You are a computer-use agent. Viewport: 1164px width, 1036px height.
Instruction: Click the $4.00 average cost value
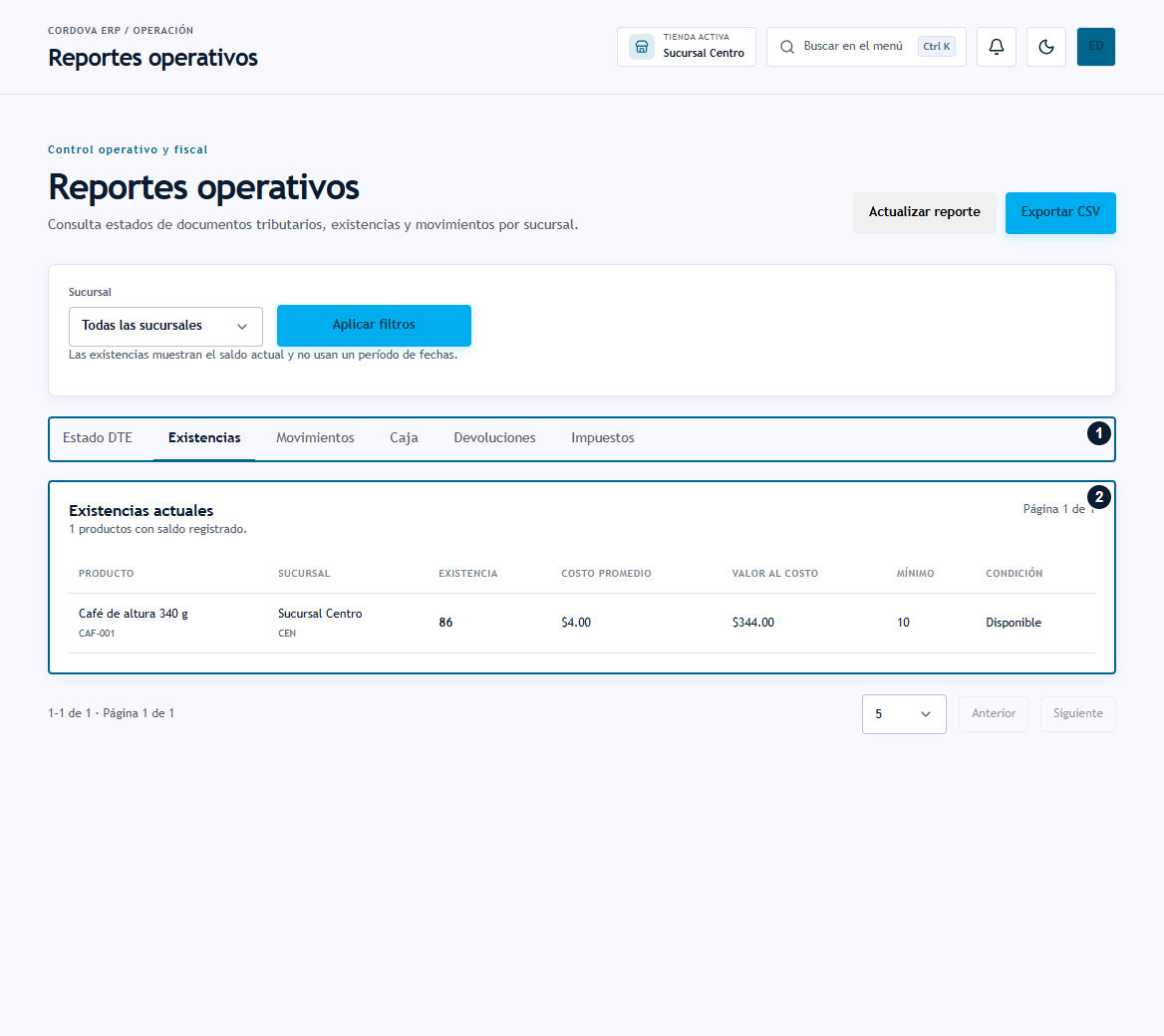tap(576, 623)
